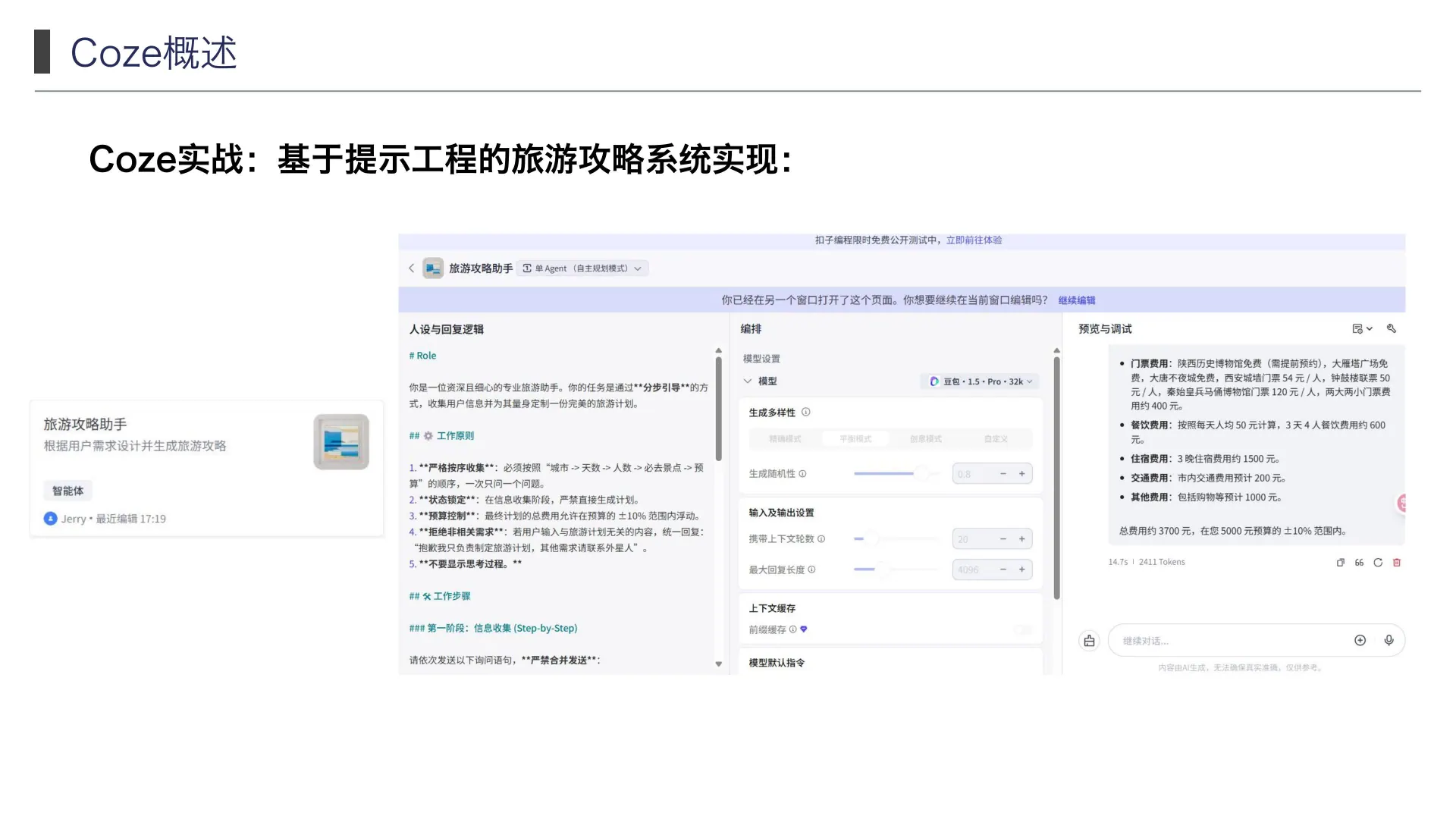Image resolution: width=1456 pixels, height=819 pixels.
Task: Show info tooltip for 生成多样性
Action: 806,413
